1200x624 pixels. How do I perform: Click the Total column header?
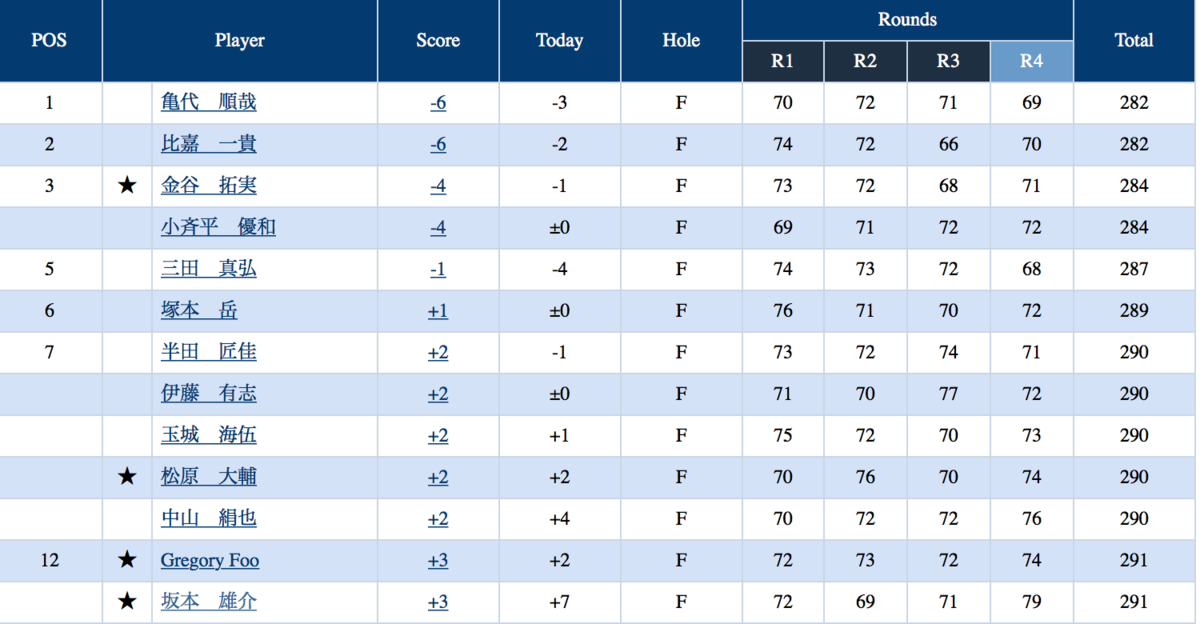click(1134, 41)
